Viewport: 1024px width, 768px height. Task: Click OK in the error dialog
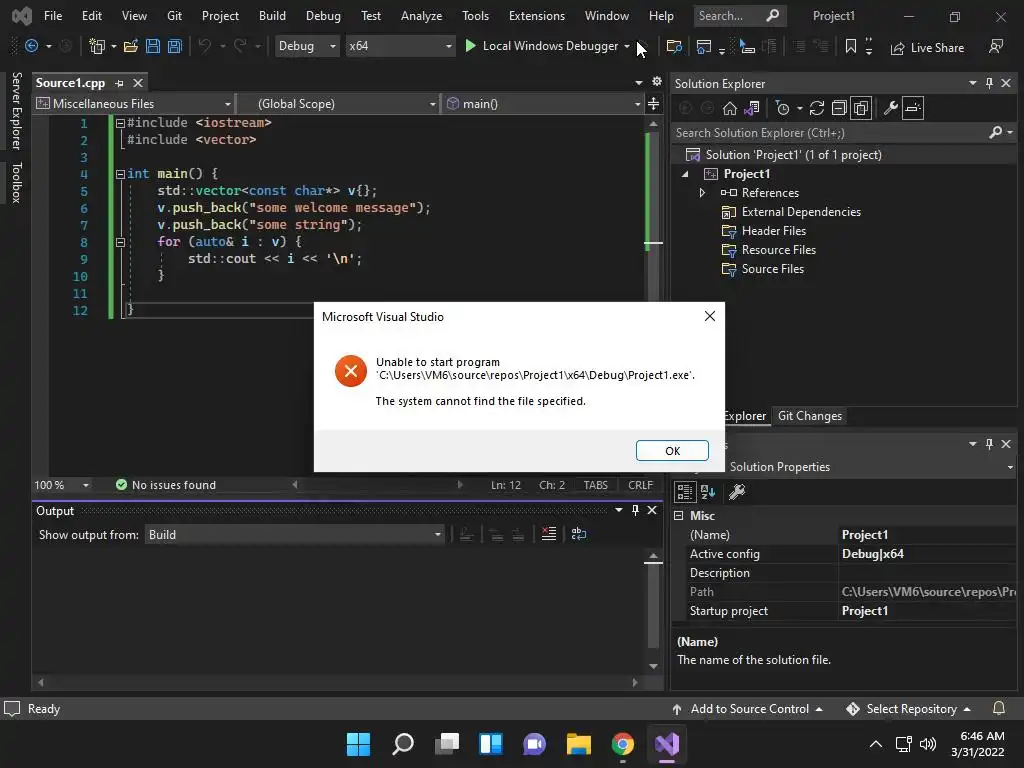tap(672, 451)
